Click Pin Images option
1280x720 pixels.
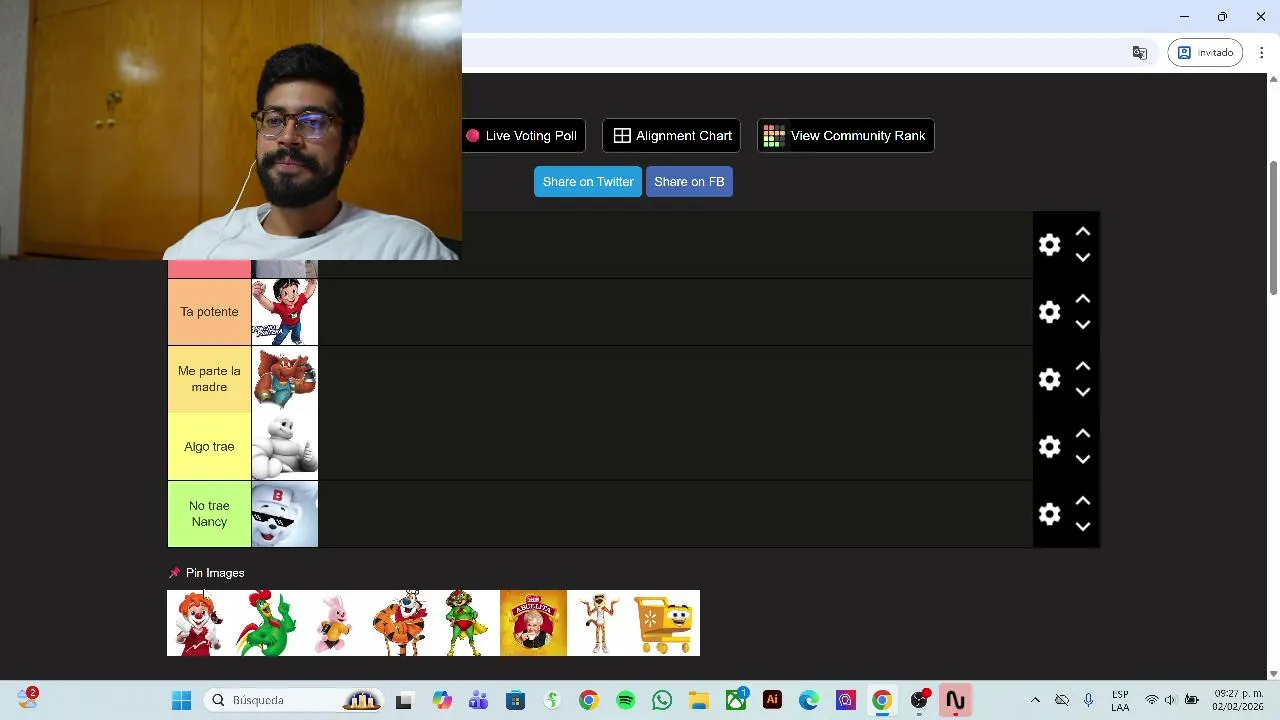(x=206, y=573)
